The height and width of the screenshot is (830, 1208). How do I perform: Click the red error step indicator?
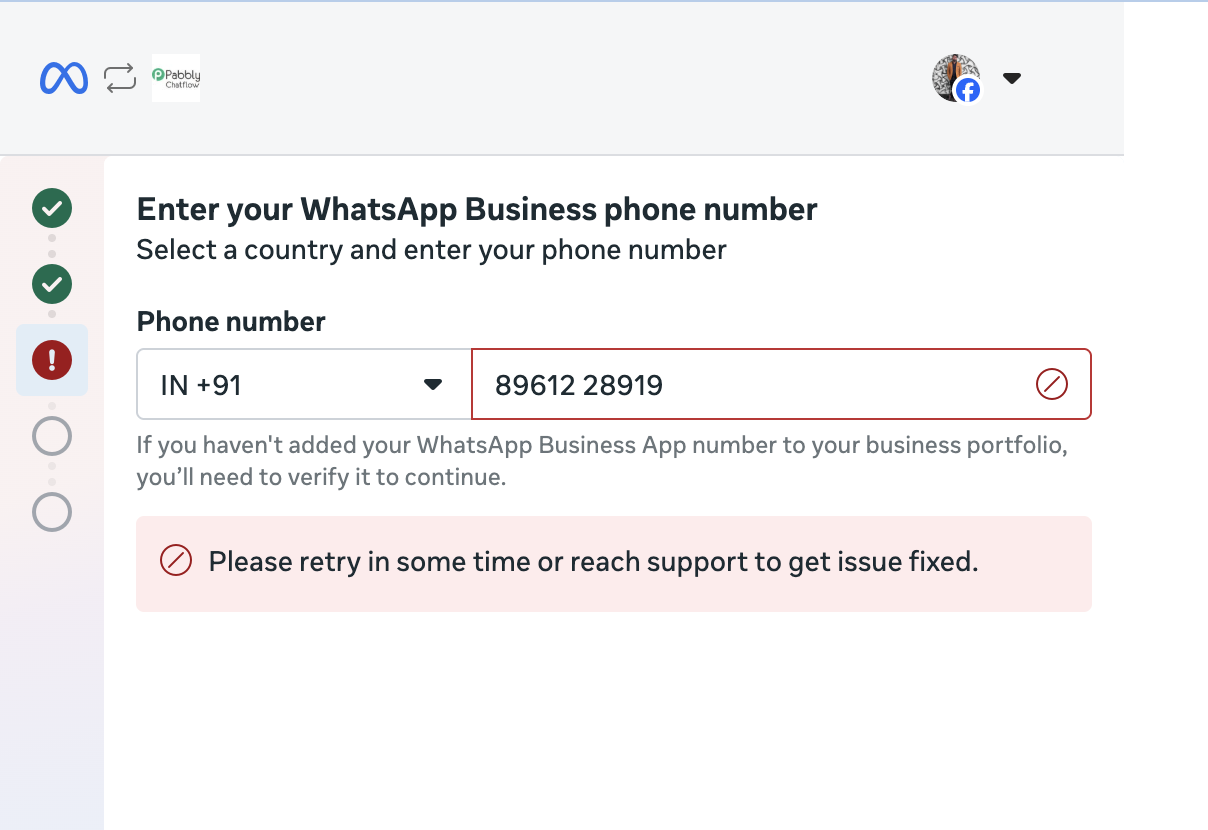(x=52, y=360)
